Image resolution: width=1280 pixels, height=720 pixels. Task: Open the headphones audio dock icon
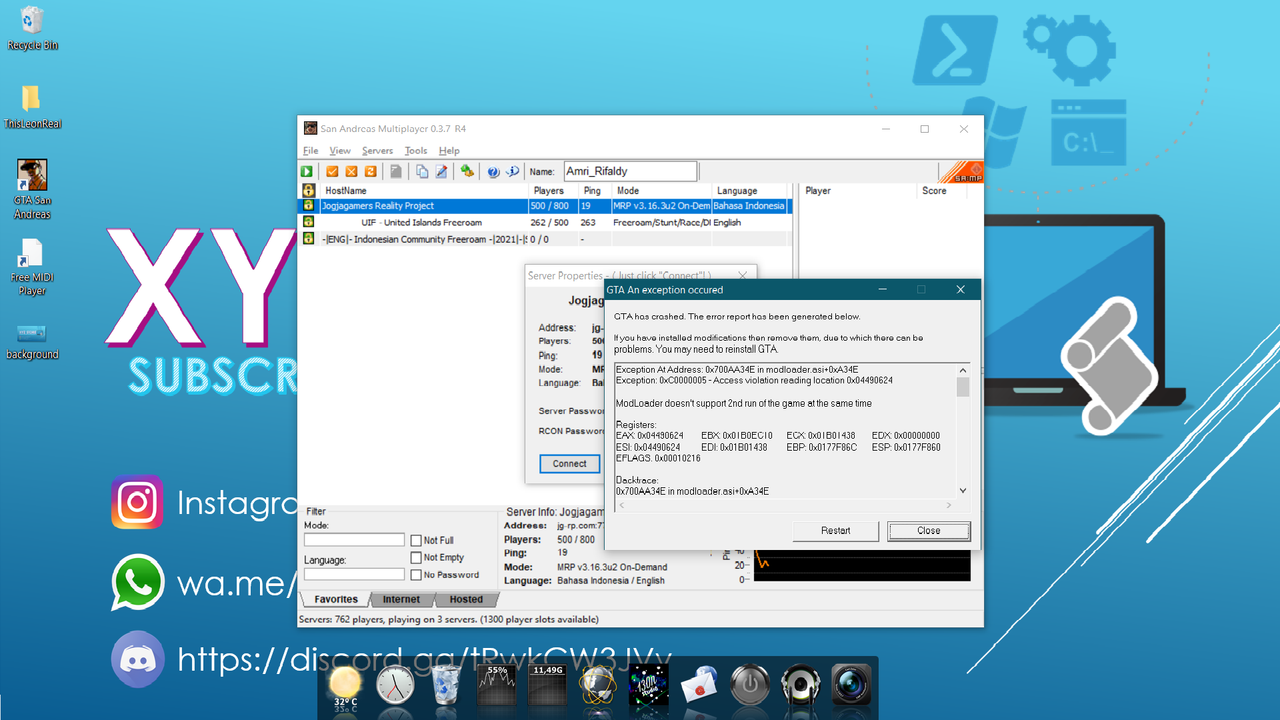(800, 686)
